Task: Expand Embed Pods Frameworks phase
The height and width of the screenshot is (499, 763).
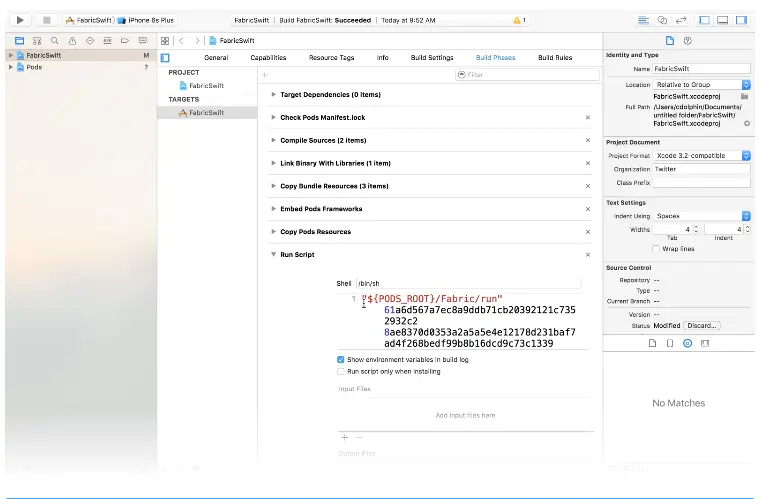Action: (x=273, y=209)
